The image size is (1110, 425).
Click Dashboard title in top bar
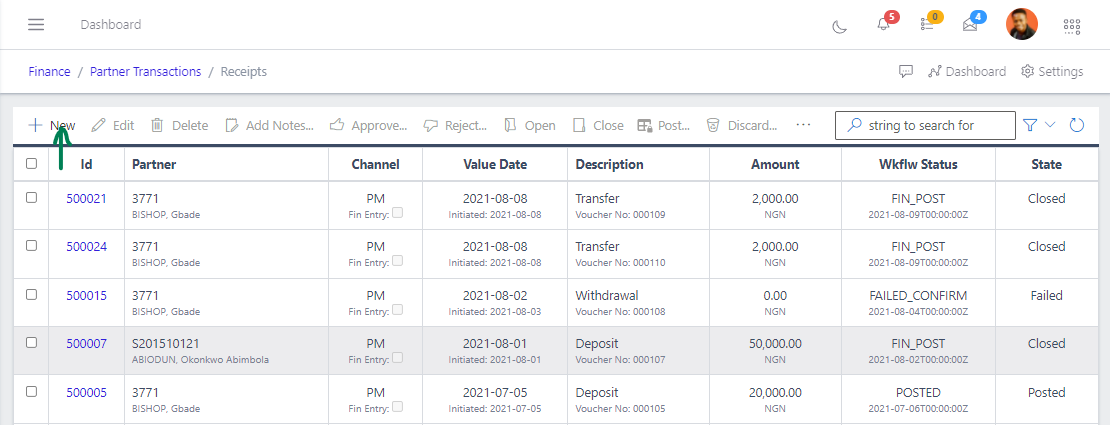pyautogui.click(x=110, y=25)
